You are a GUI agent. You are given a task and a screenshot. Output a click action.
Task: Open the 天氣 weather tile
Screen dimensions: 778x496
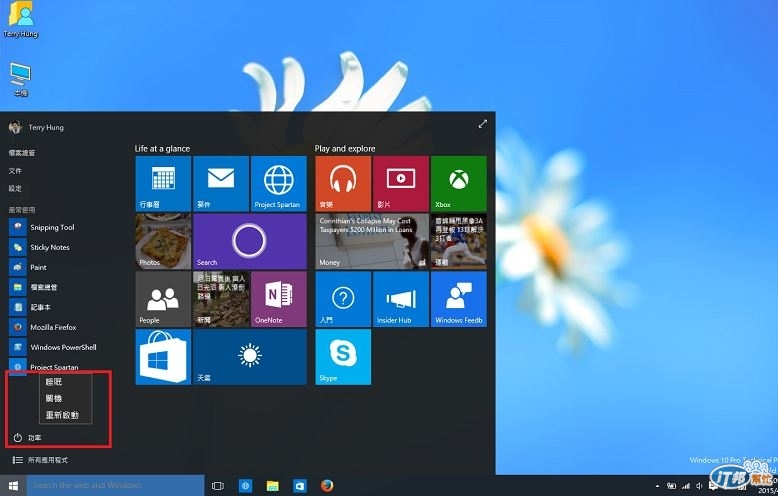[250, 357]
